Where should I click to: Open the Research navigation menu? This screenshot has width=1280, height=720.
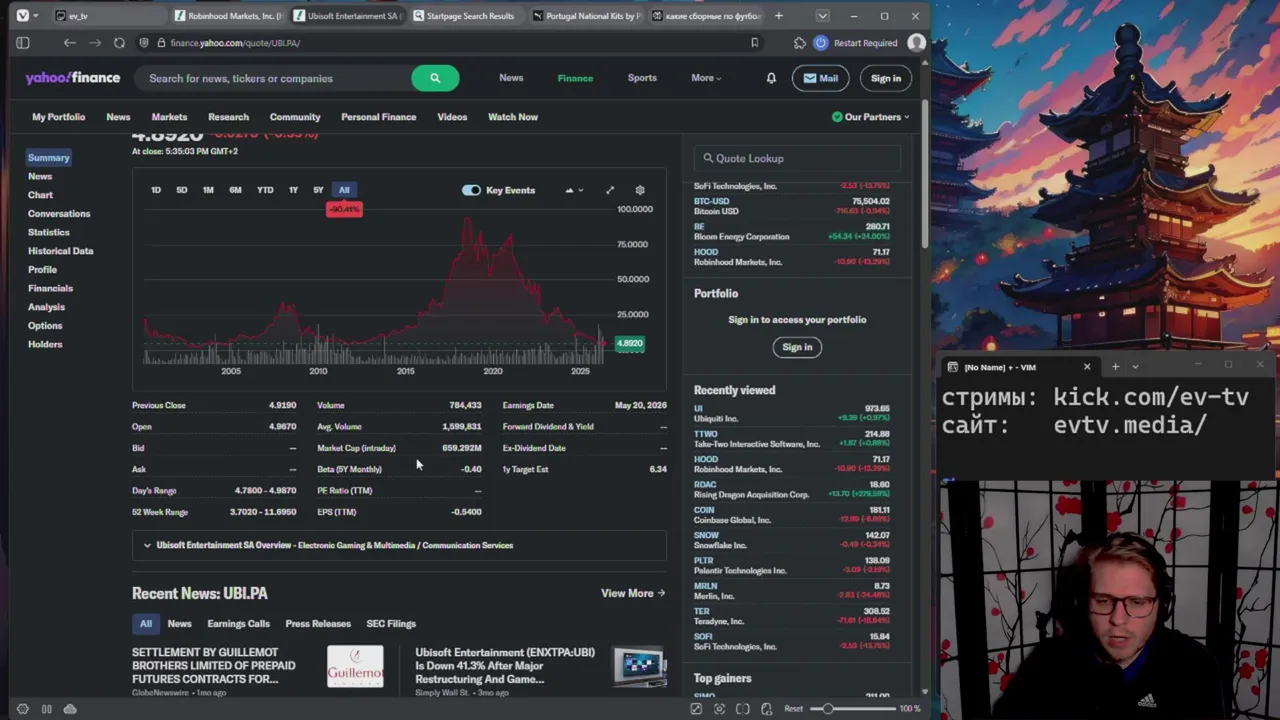point(228,117)
